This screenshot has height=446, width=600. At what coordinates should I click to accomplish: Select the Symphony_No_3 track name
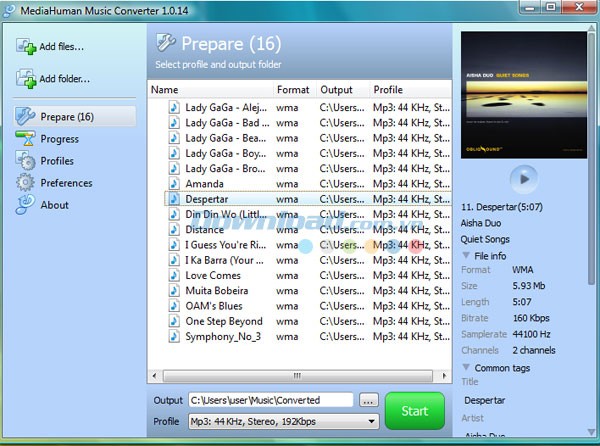[x=223, y=337]
